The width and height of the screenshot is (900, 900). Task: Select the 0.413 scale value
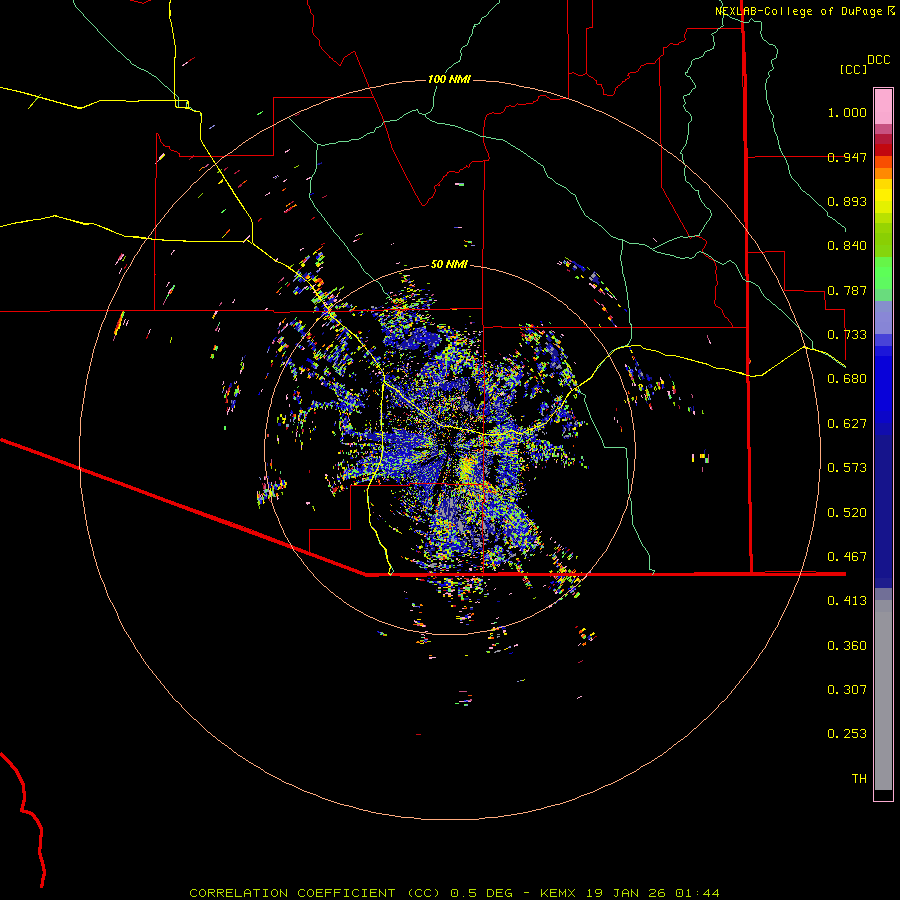coord(847,601)
